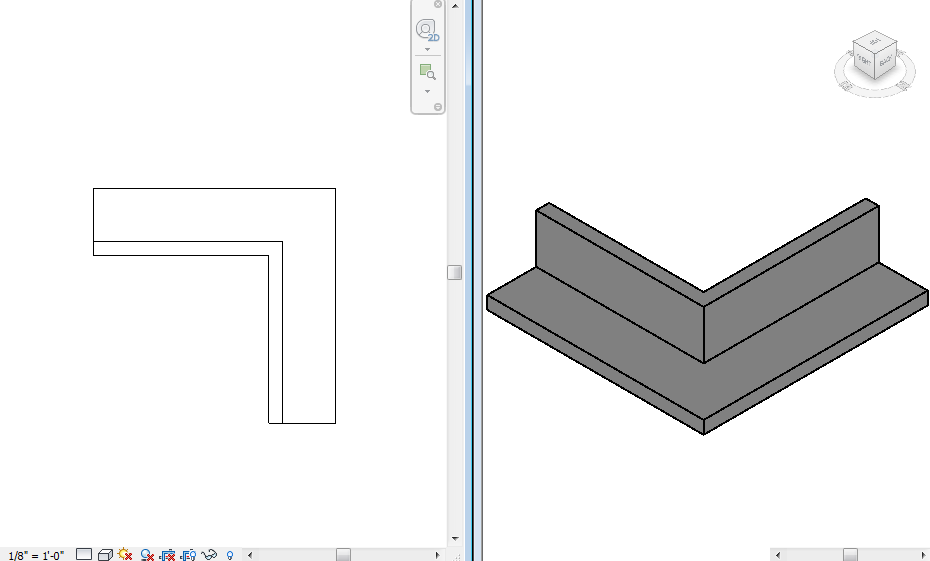Click 3D view horizontal scroll left arrow
This screenshot has width=930, height=561.
tap(777, 555)
